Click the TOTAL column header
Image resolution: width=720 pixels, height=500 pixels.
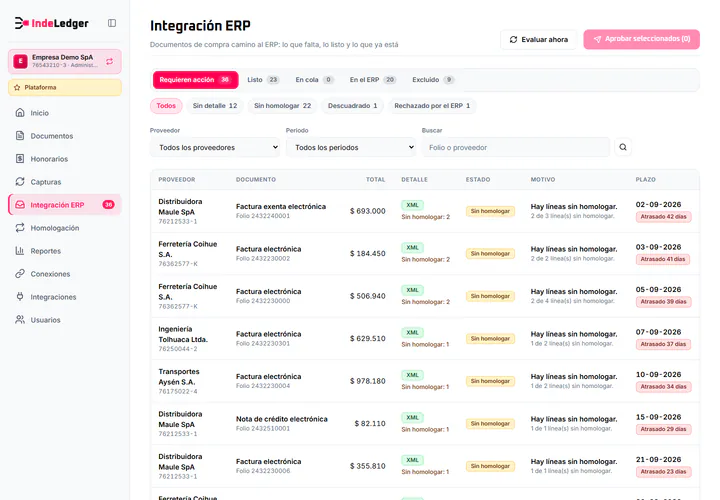pos(376,180)
